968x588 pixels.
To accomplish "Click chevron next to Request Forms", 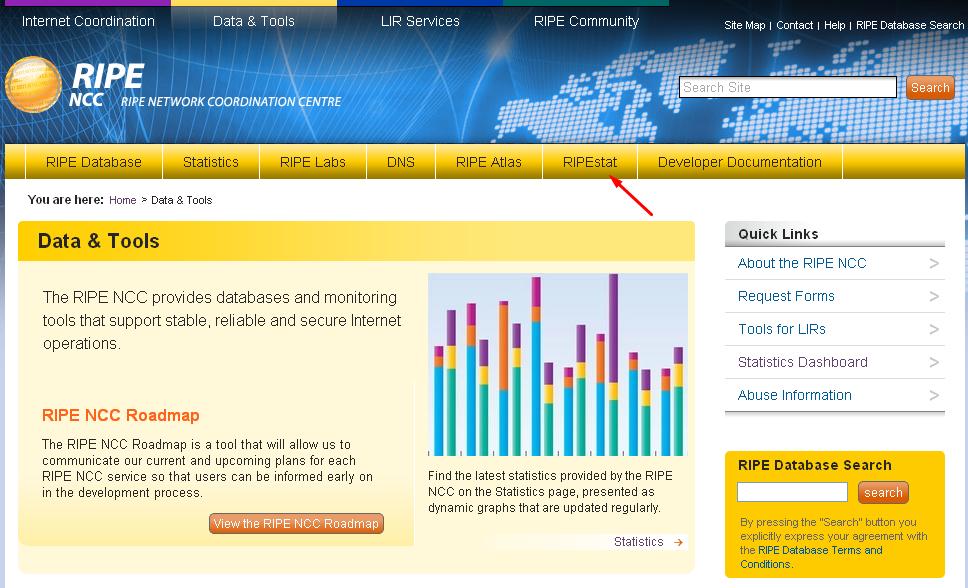I will (934, 296).
